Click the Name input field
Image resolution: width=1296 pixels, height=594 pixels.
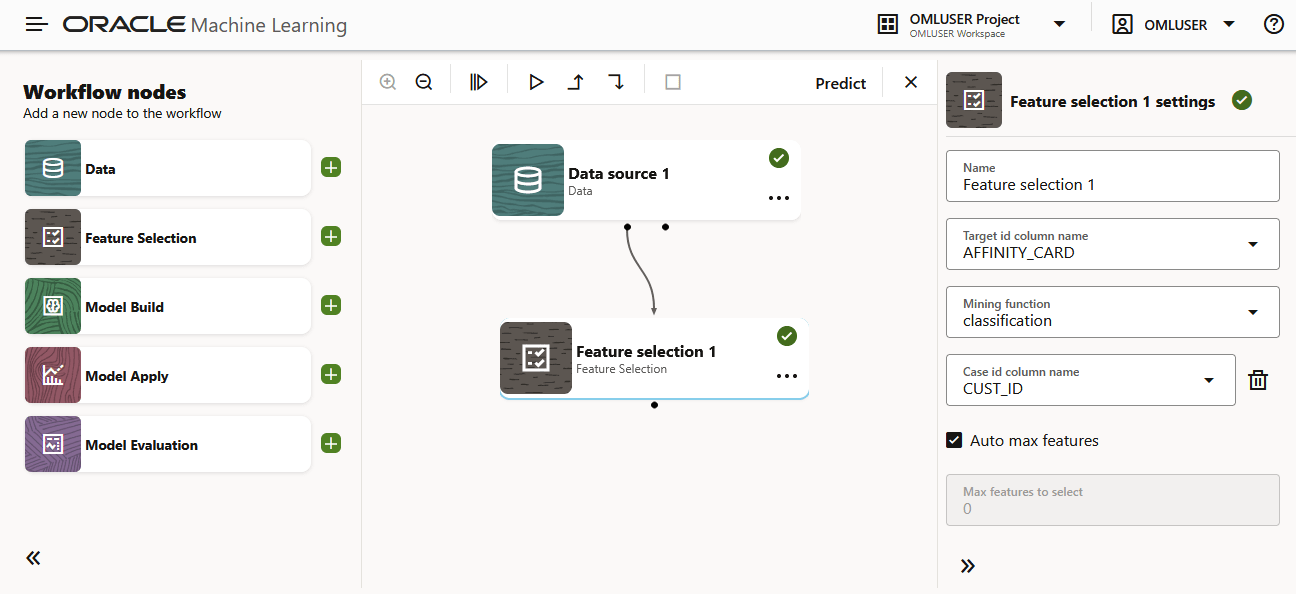click(x=1113, y=176)
